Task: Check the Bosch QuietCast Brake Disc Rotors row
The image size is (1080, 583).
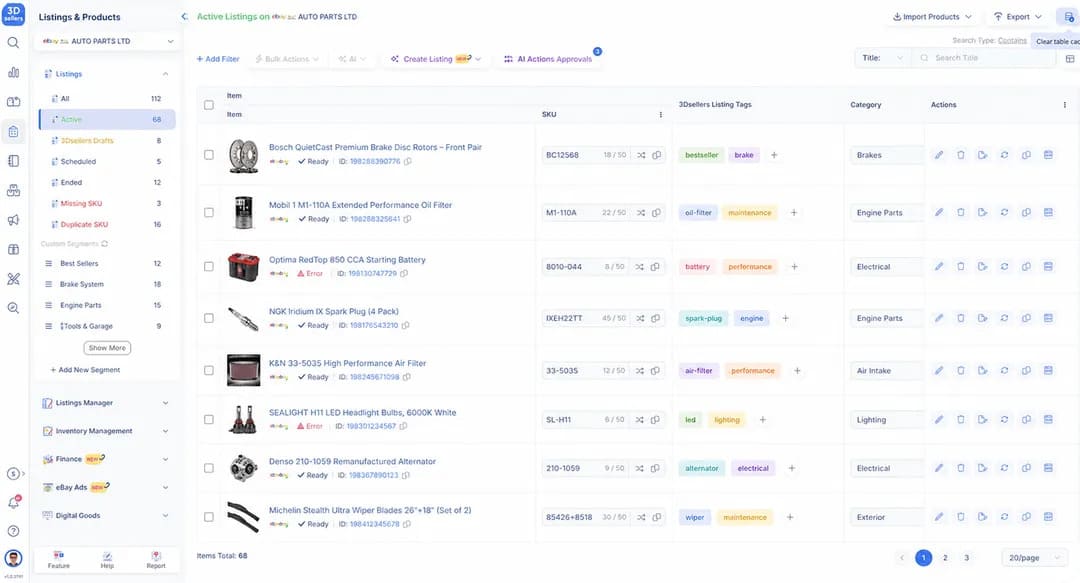Action: [x=209, y=155]
